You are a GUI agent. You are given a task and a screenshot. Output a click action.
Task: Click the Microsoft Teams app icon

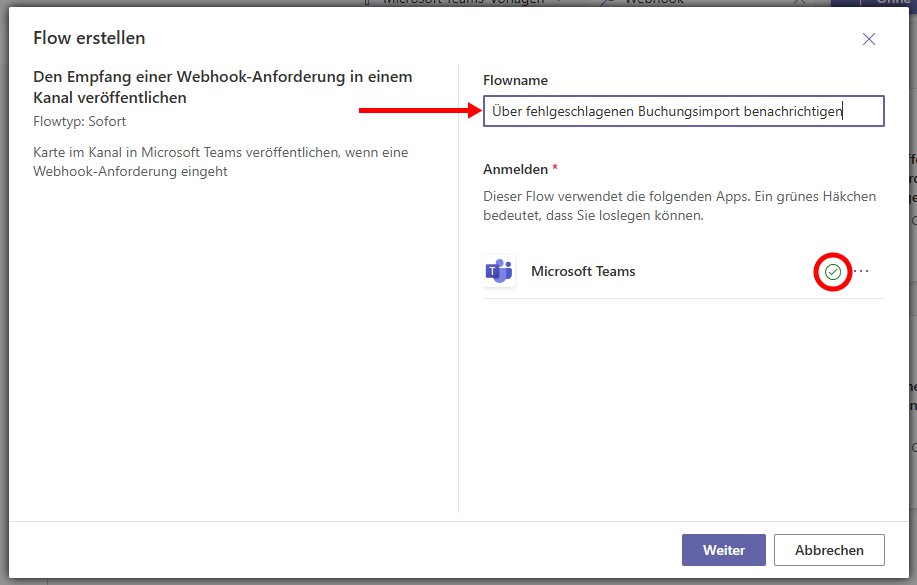coord(498,271)
